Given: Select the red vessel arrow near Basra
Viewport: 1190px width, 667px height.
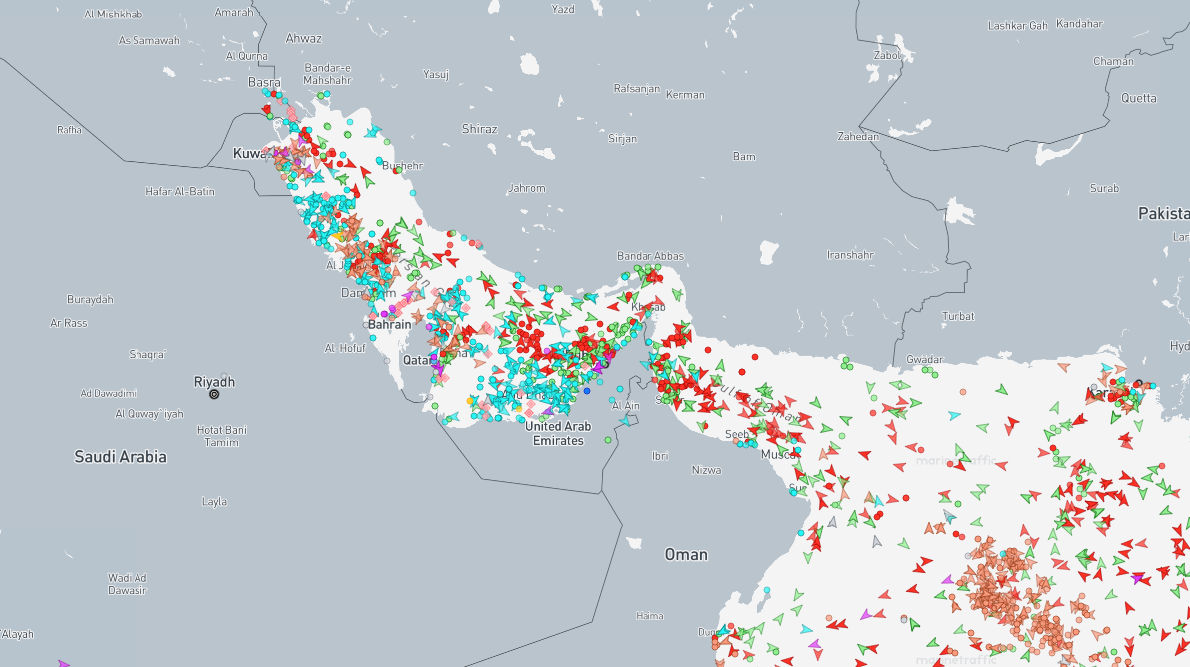Looking at the screenshot, I should [x=267, y=109].
